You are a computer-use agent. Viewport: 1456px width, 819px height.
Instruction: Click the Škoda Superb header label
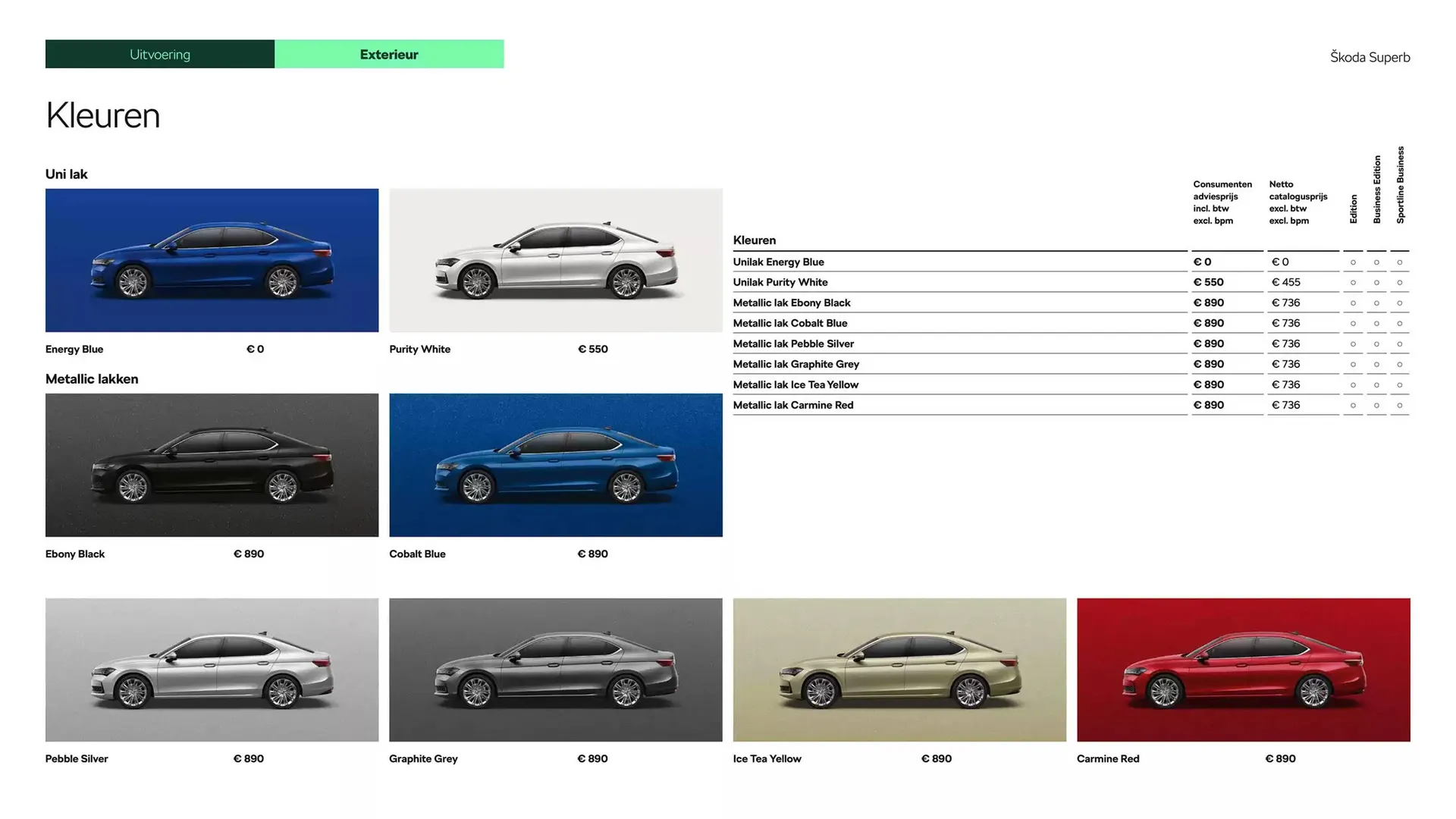click(1370, 57)
